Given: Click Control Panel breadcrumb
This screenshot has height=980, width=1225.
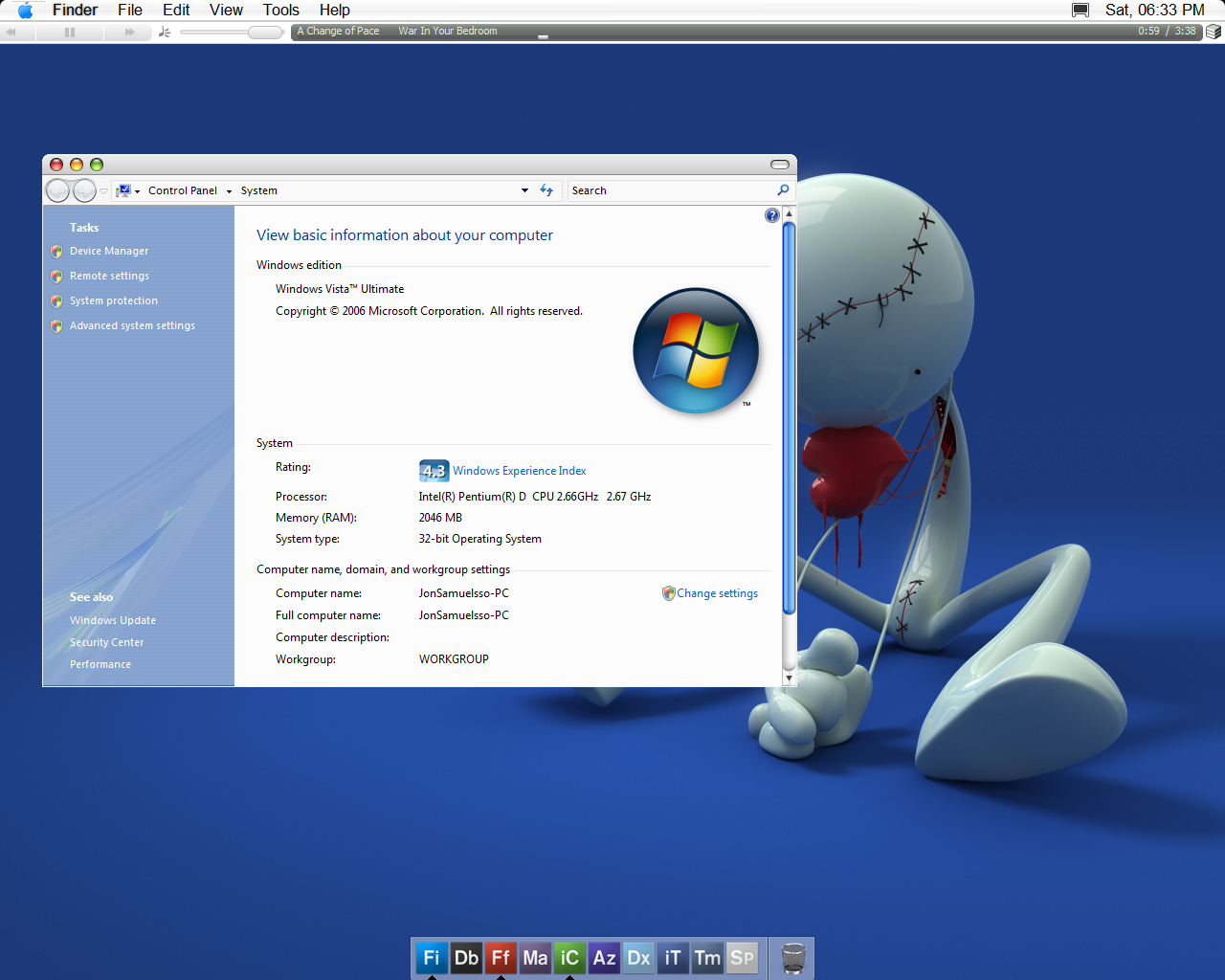Looking at the screenshot, I should pos(183,190).
